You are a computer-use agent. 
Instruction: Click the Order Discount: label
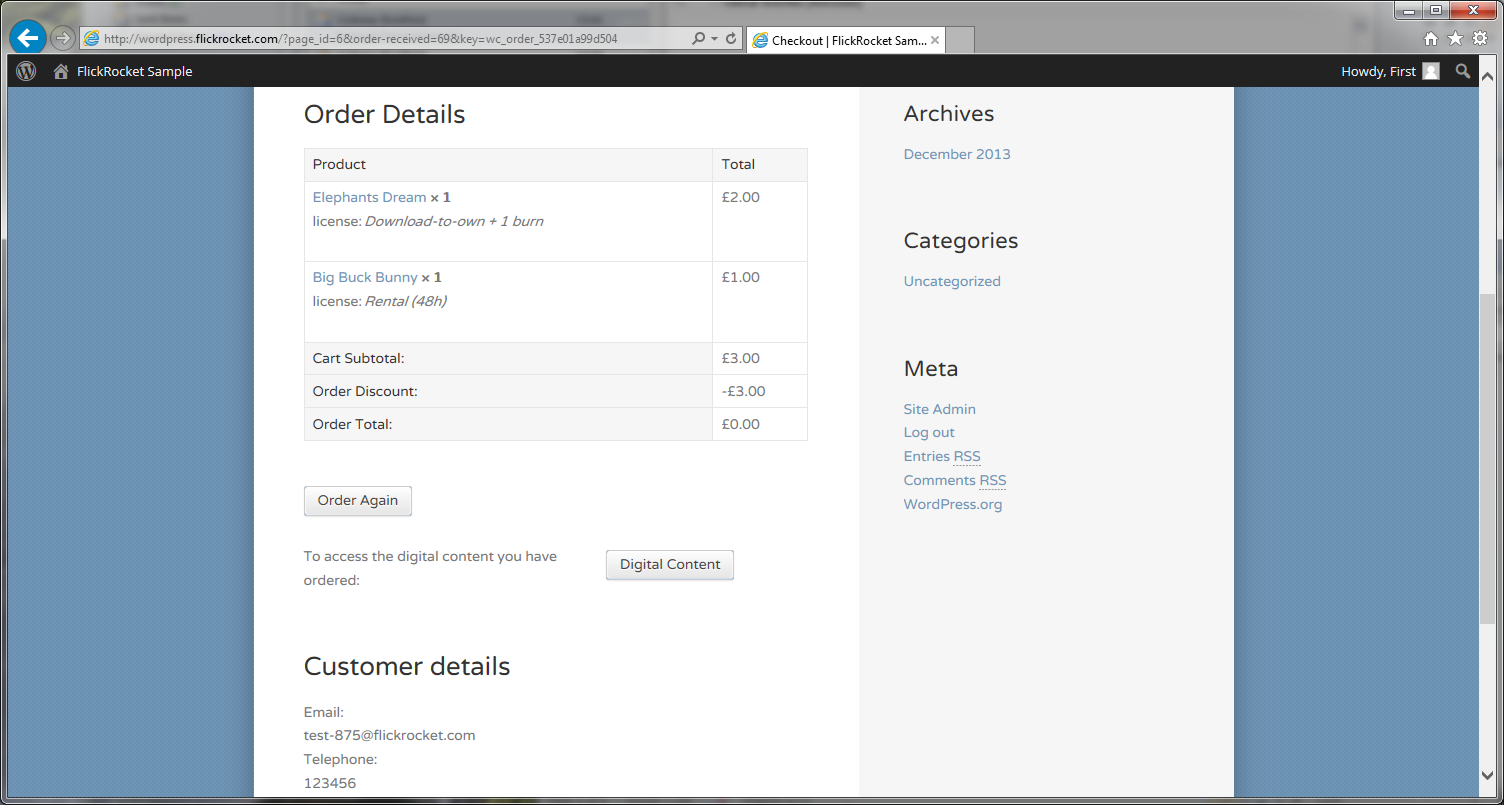click(365, 391)
